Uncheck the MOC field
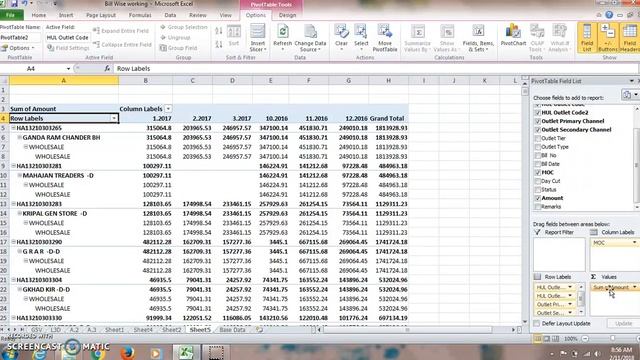Image resolution: width=640 pixels, height=360 pixels. coord(538,173)
